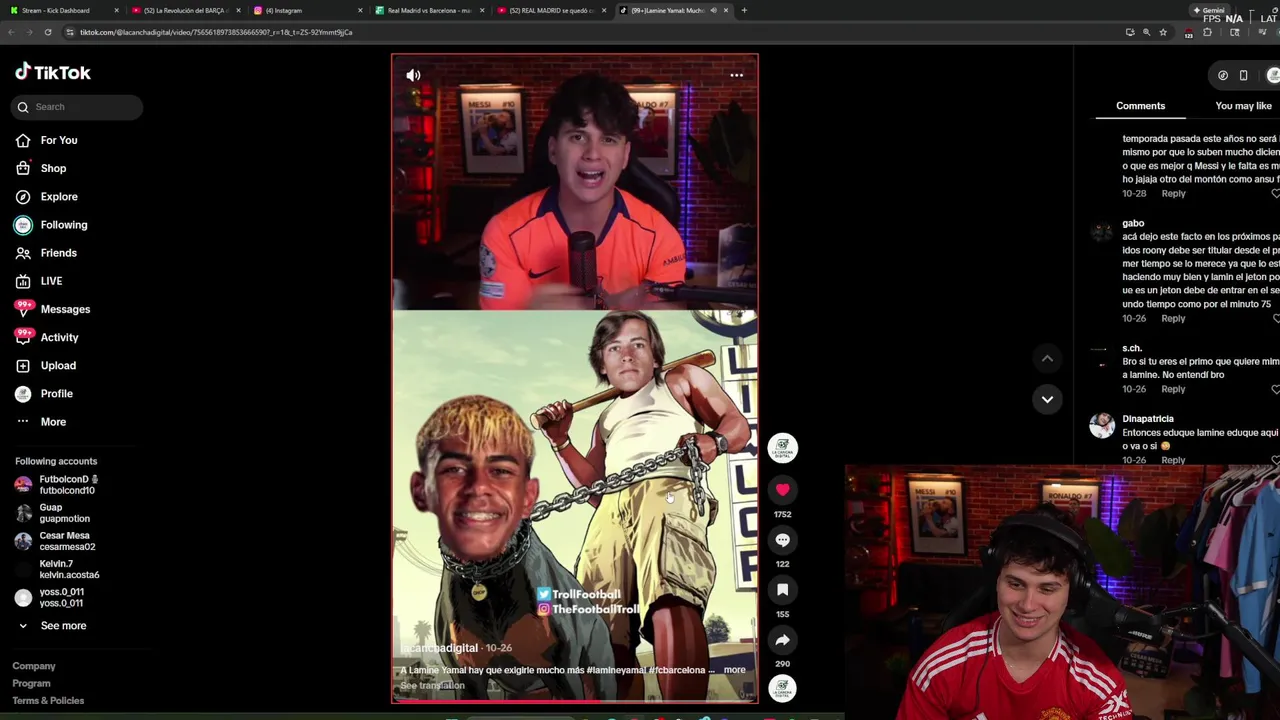Open Dinapatricia's profile avatar
This screenshot has height=720, width=1280.
point(1101,426)
